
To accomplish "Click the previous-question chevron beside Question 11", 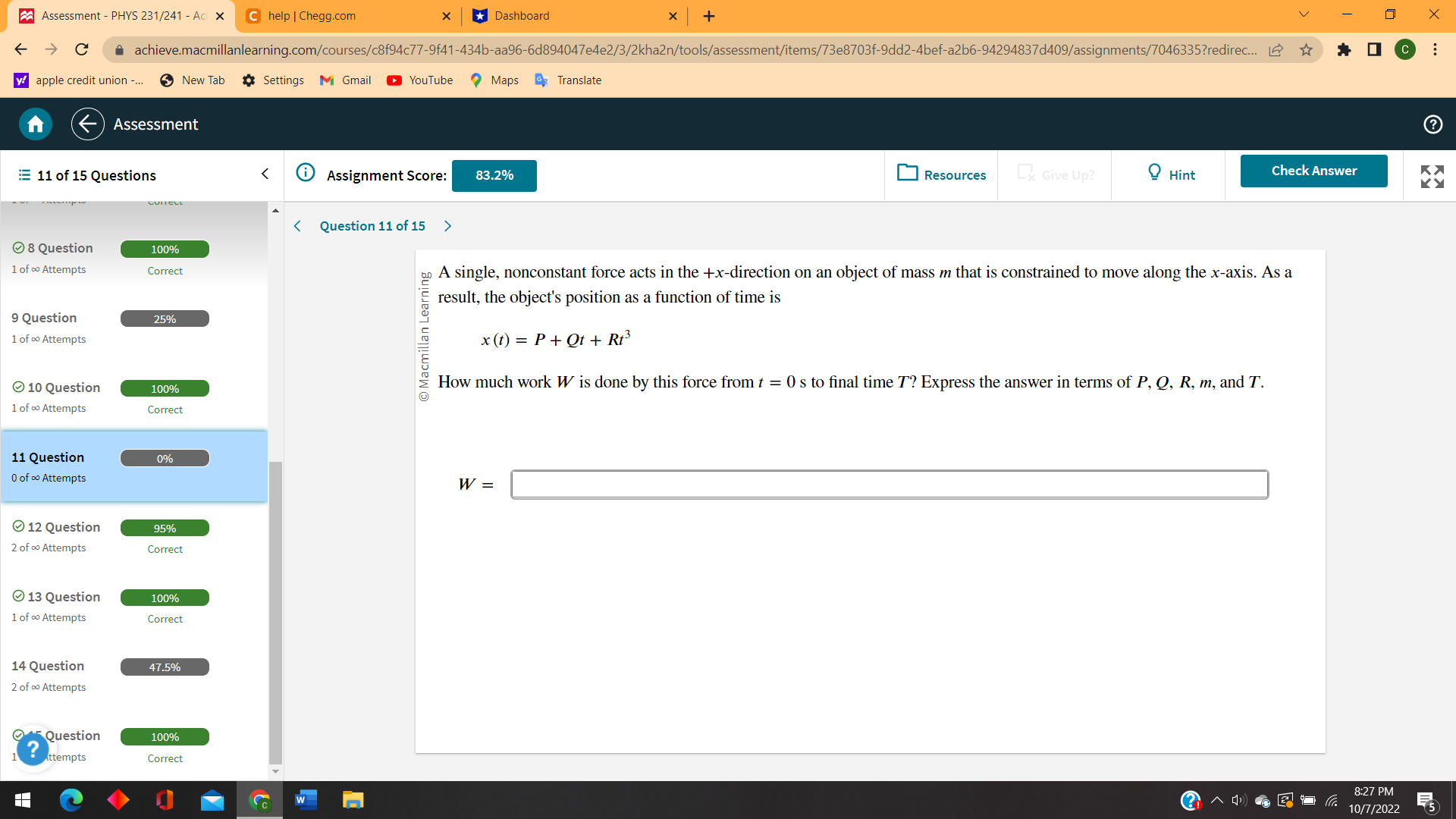I will pos(297,225).
